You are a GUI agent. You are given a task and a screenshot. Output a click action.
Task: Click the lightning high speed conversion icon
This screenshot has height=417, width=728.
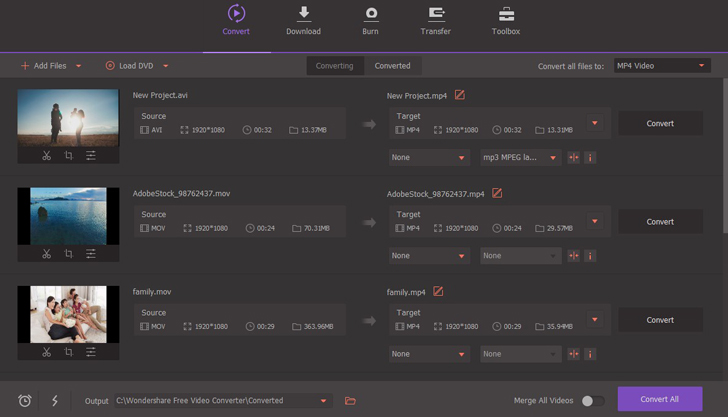[x=55, y=401]
